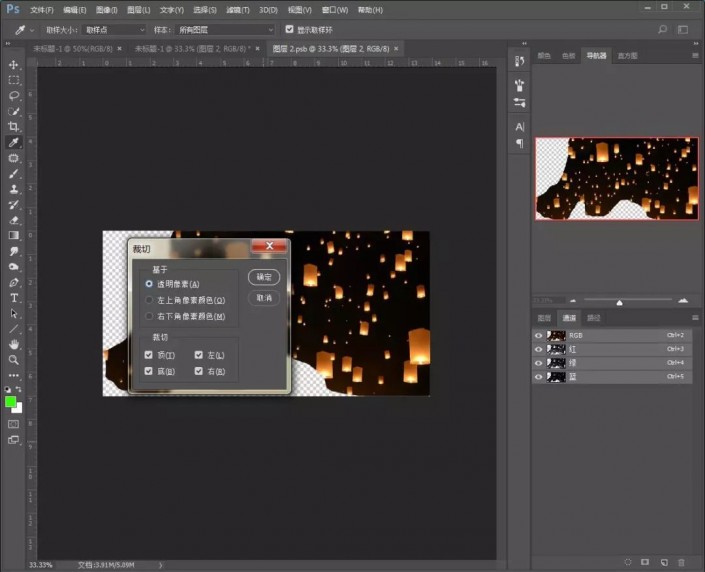Open tool preset picker arrow
The width and height of the screenshot is (705, 572).
(x=32, y=30)
